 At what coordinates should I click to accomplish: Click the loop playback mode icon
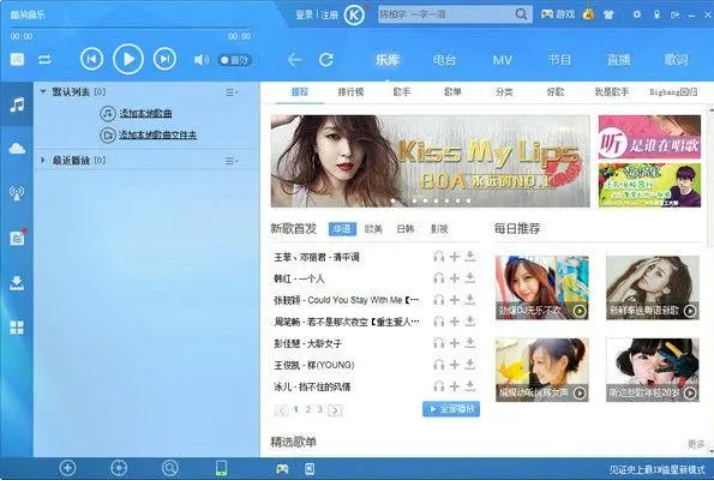(x=45, y=60)
